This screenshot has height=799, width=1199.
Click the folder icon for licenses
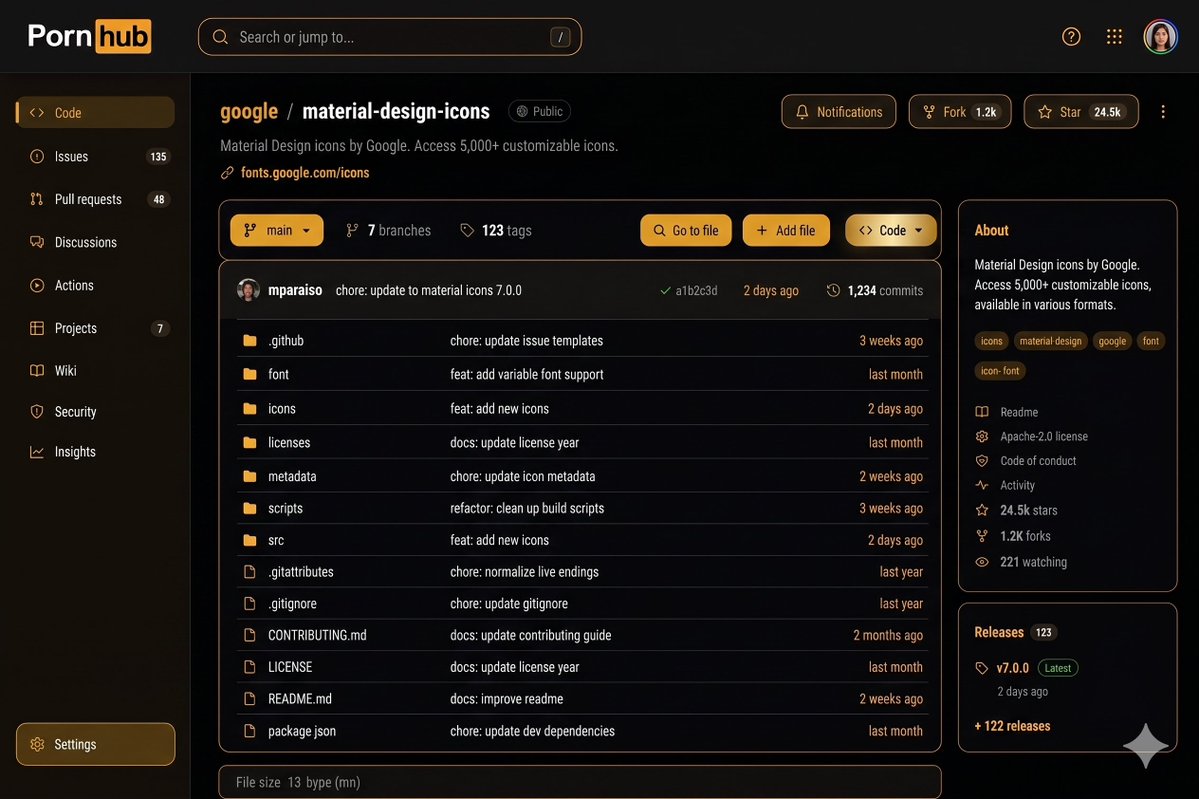point(249,442)
